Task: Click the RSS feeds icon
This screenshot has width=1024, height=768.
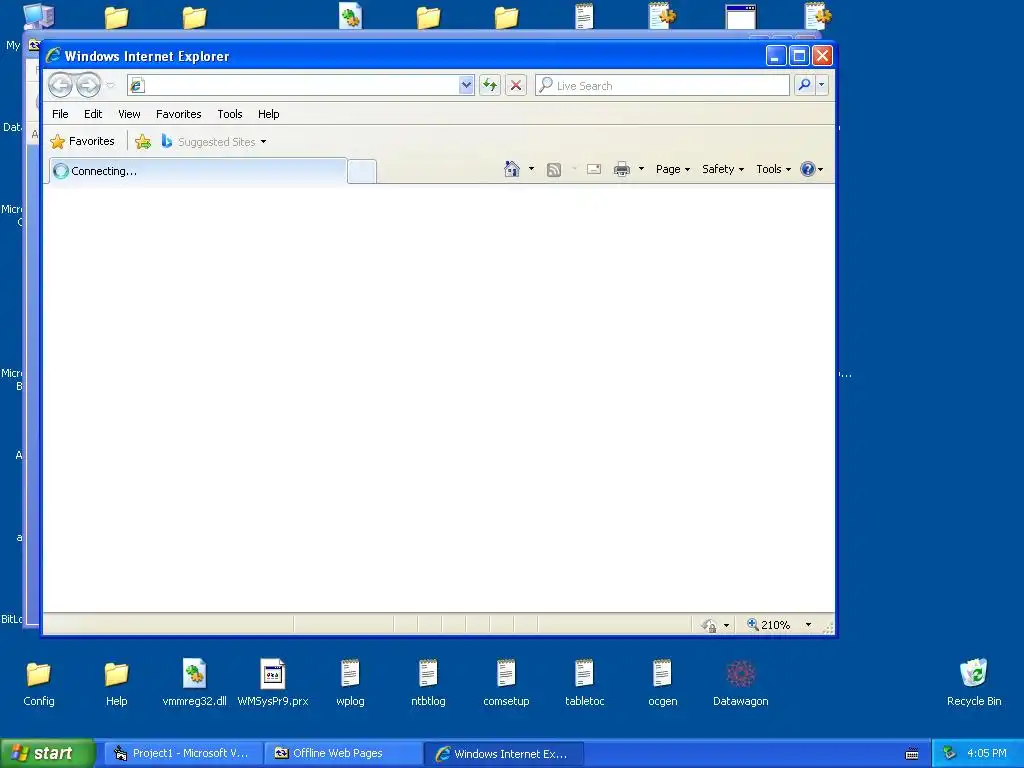Action: pyautogui.click(x=554, y=170)
